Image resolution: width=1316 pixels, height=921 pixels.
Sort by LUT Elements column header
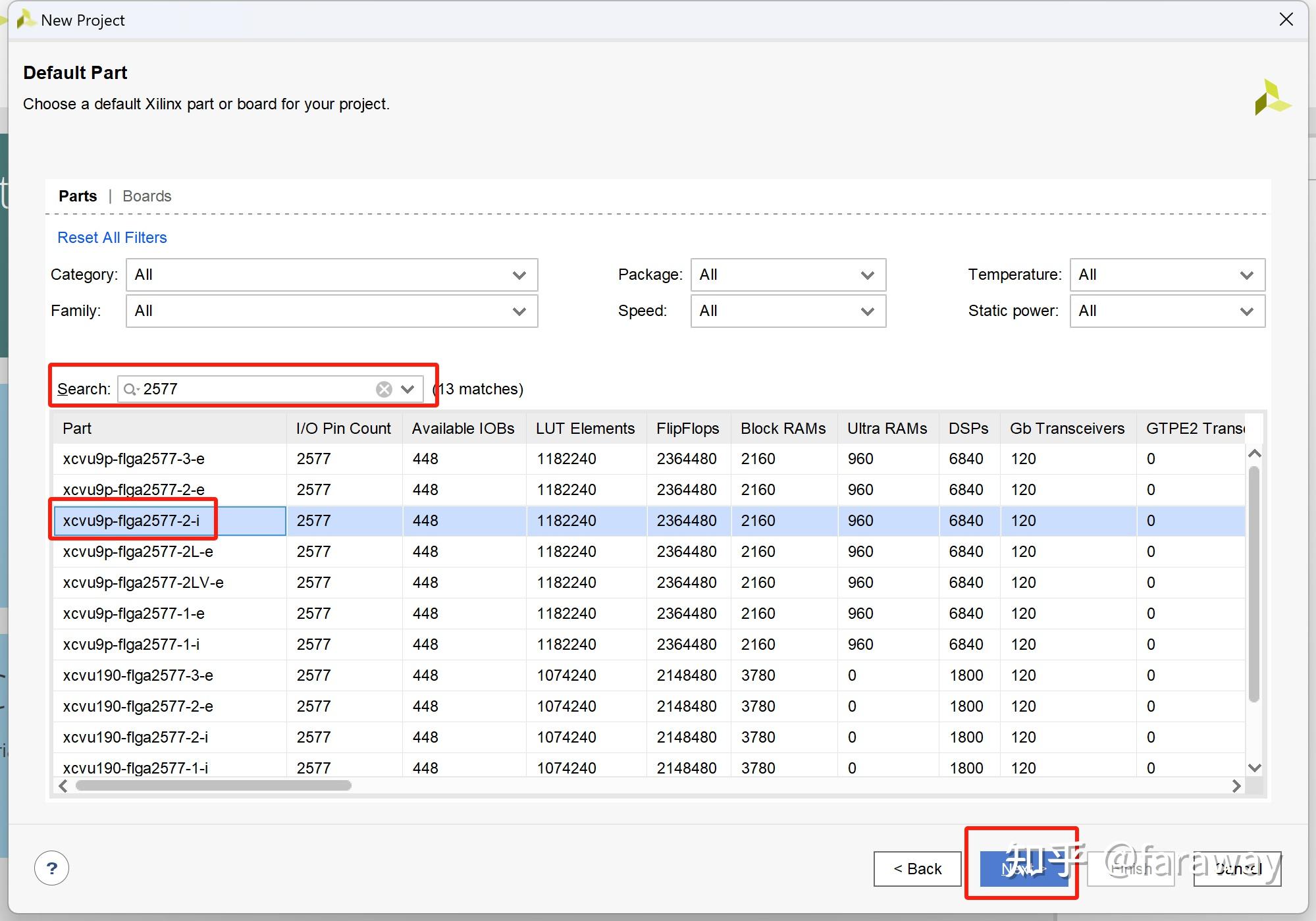pos(585,429)
